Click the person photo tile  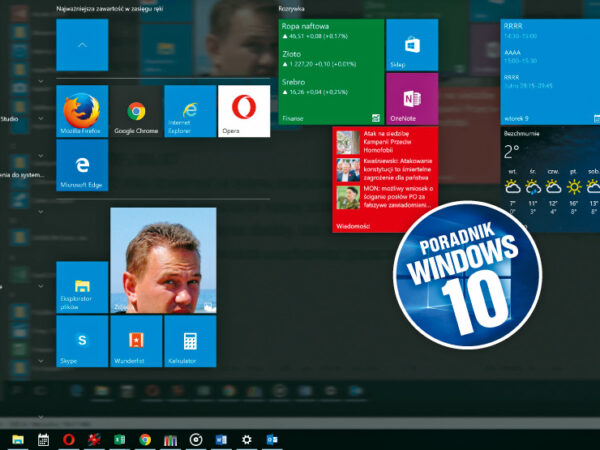[x=163, y=261]
